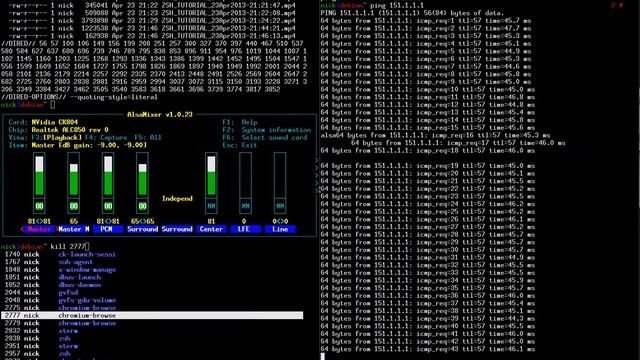Click the Master volume bar in AlsaMixer
Screen dimensions: 640x360
39,176
